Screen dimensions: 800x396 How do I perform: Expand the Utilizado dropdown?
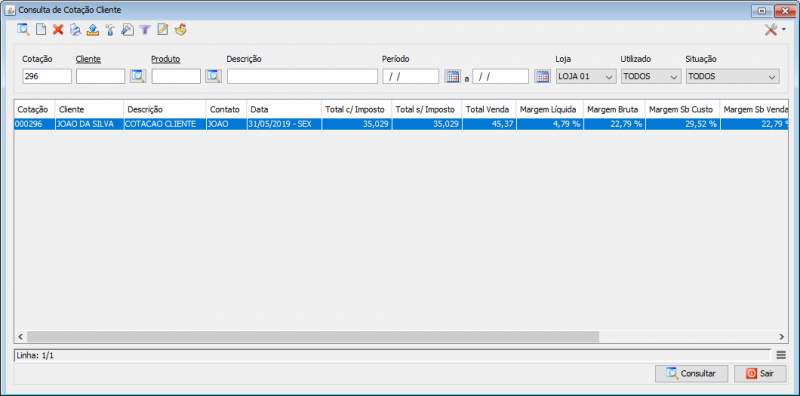[x=652, y=77]
